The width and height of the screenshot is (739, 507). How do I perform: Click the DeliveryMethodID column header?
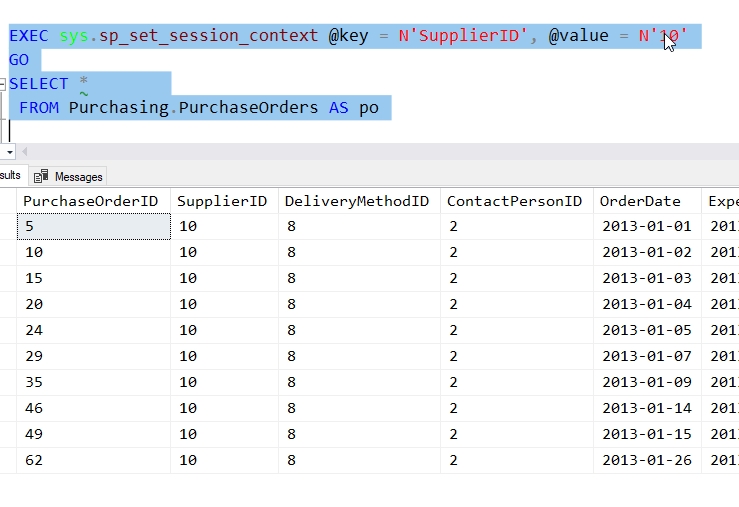[x=356, y=201]
